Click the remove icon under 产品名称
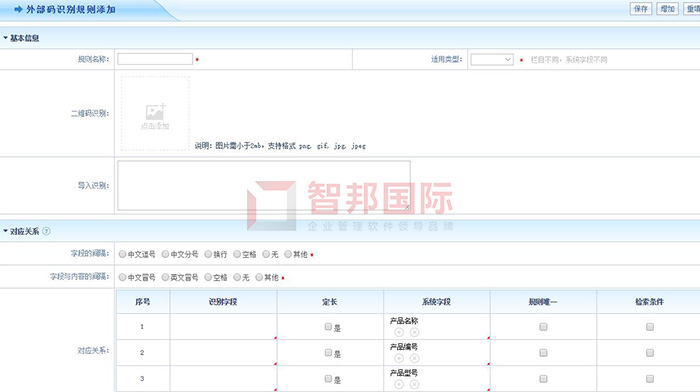Image resolution: width=700 pixels, height=392 pixels. [x=415, y=332]
